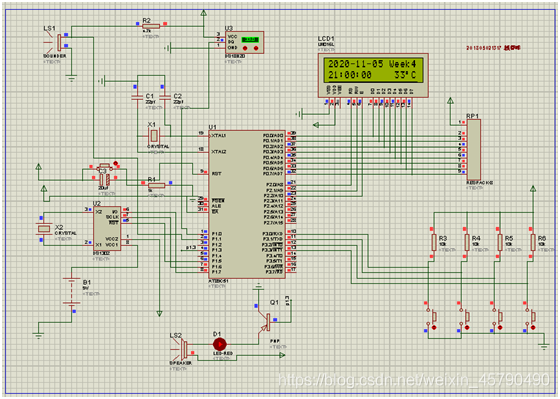Click the push button under R6
The image size is (560, 399).
pos(530,317)
